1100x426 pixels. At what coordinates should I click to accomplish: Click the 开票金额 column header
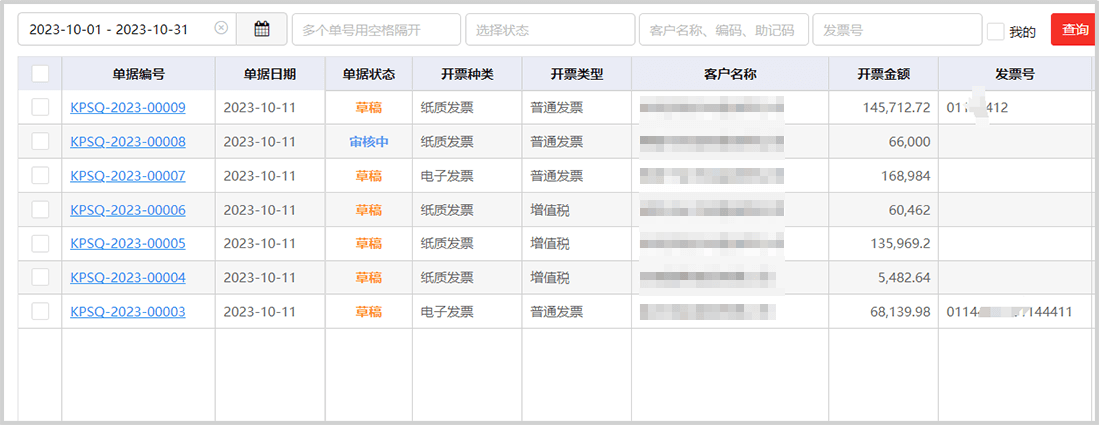click(883, 75)
